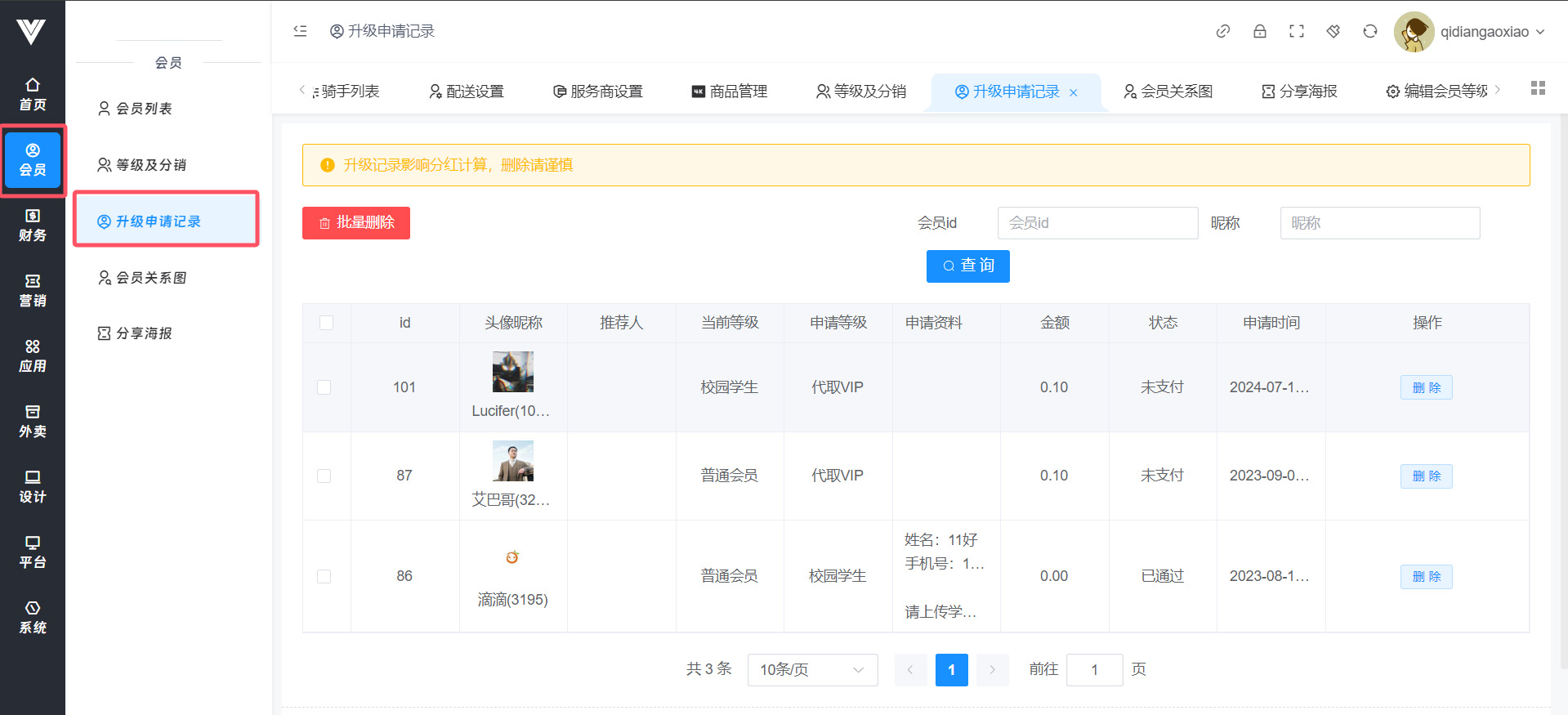Click the 会员id input field
This screenshot has width=1568, height=715.
1097,223
